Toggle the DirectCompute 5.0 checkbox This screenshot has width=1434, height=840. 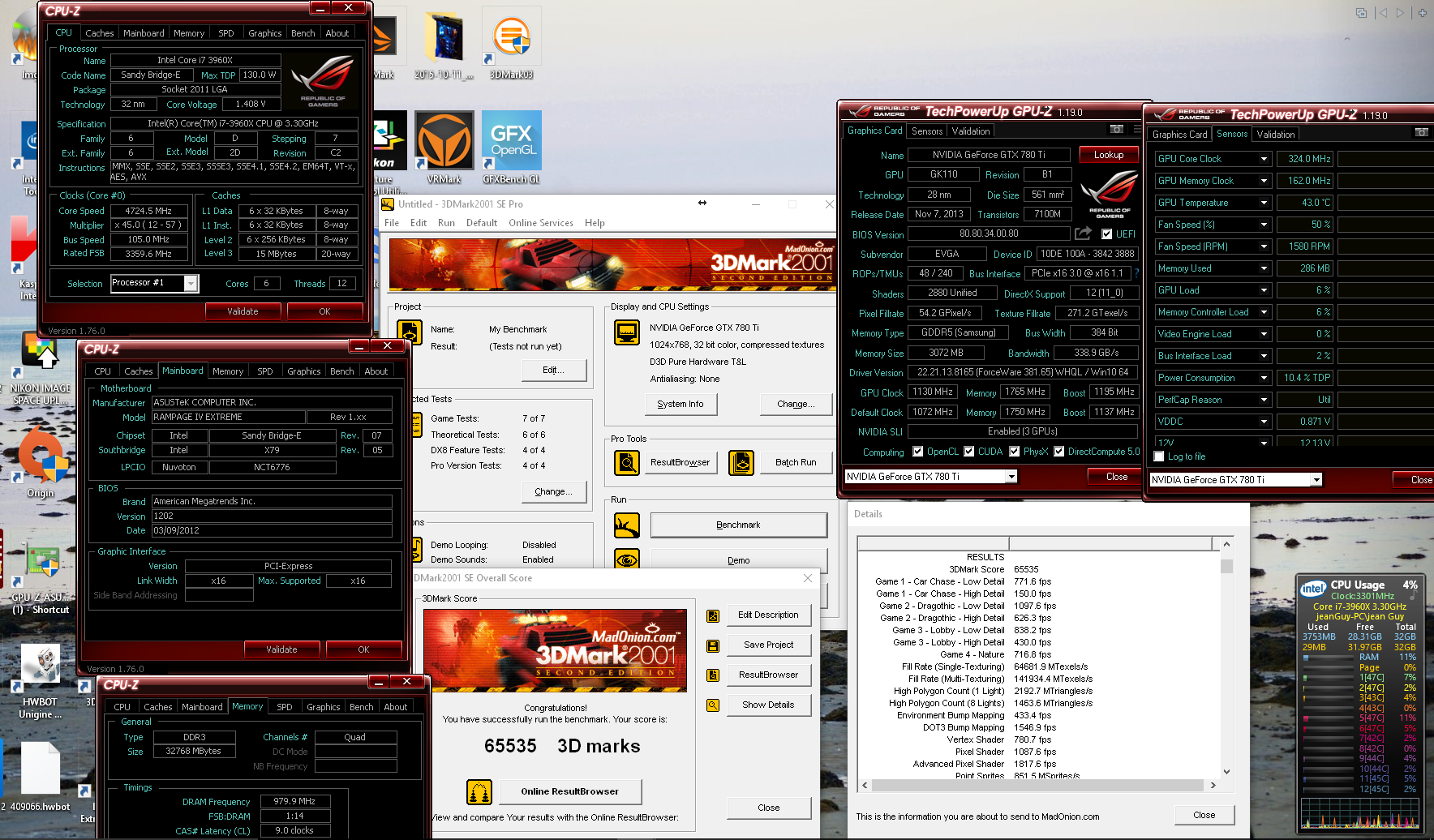(x=1058, y=452)
